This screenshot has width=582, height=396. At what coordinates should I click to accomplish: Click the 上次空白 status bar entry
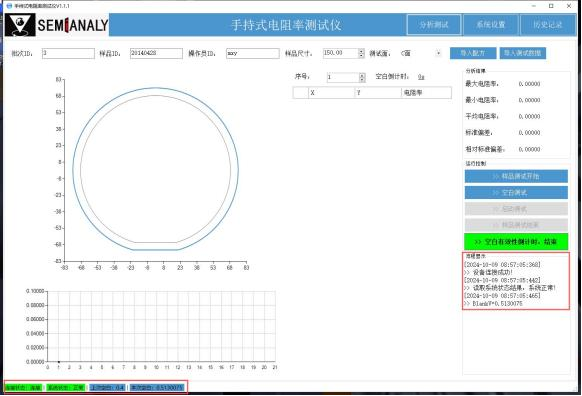107,387
